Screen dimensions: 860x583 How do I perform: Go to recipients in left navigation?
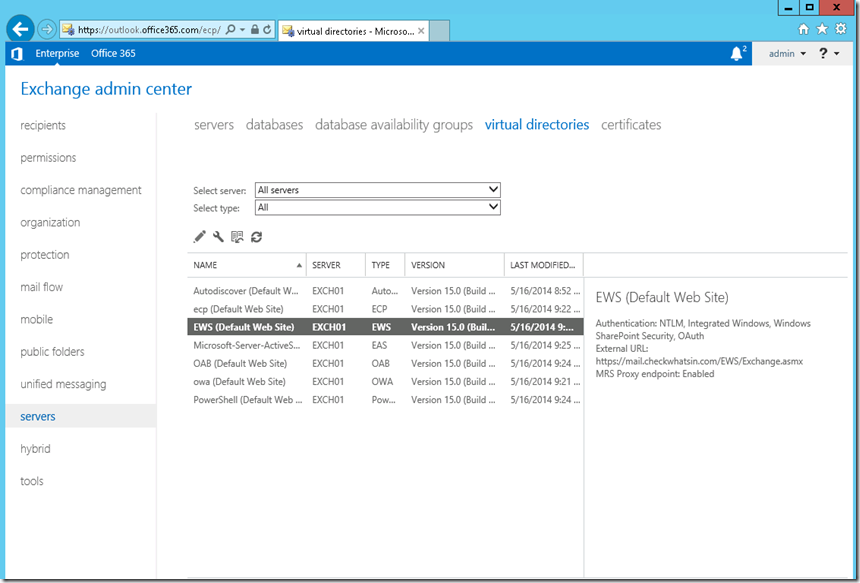[43, 126]
